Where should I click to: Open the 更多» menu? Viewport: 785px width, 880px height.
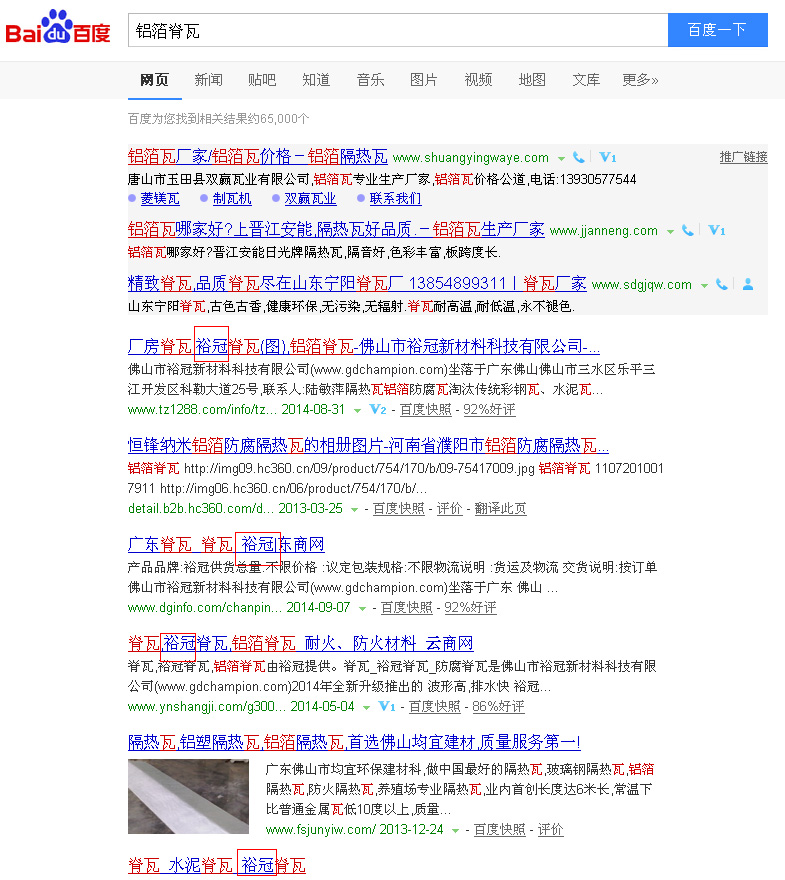coord(640,80)
